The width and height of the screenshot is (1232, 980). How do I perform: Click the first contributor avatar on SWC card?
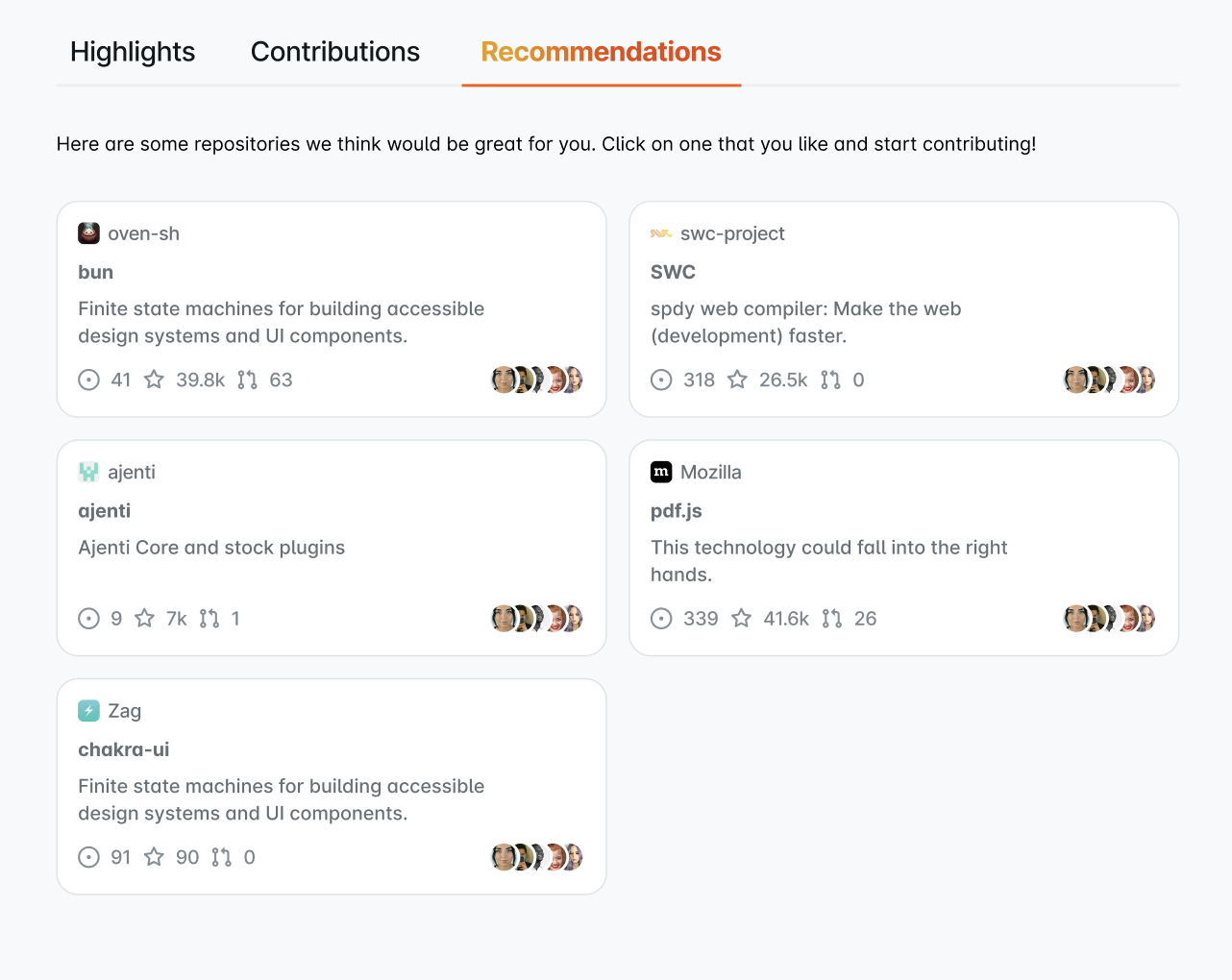tap(1074, 380)
